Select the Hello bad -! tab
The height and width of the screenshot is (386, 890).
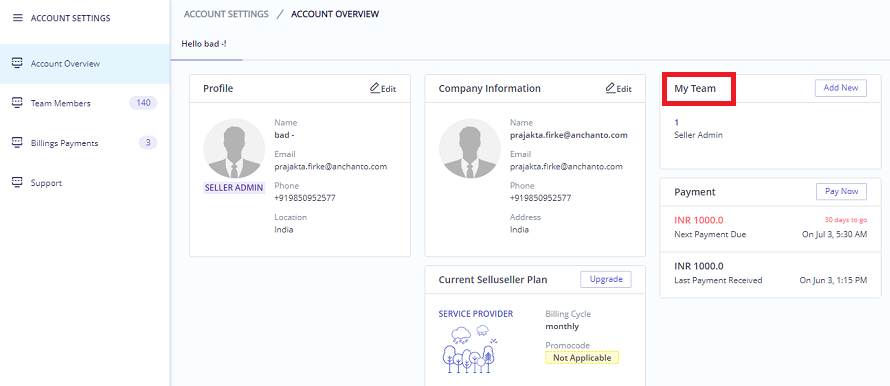(204, 44)
